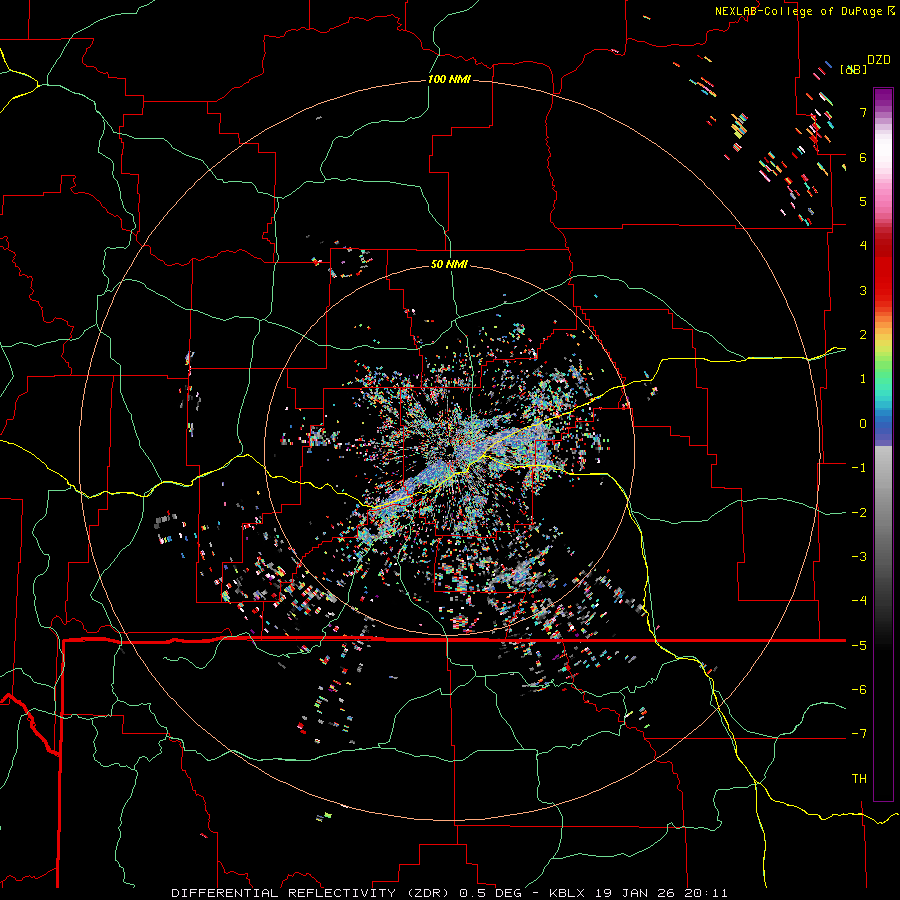Click the -5 value on the dB scale
This screenshot has height=900, width=900.
pyautogui.click(x=859, y=645)
